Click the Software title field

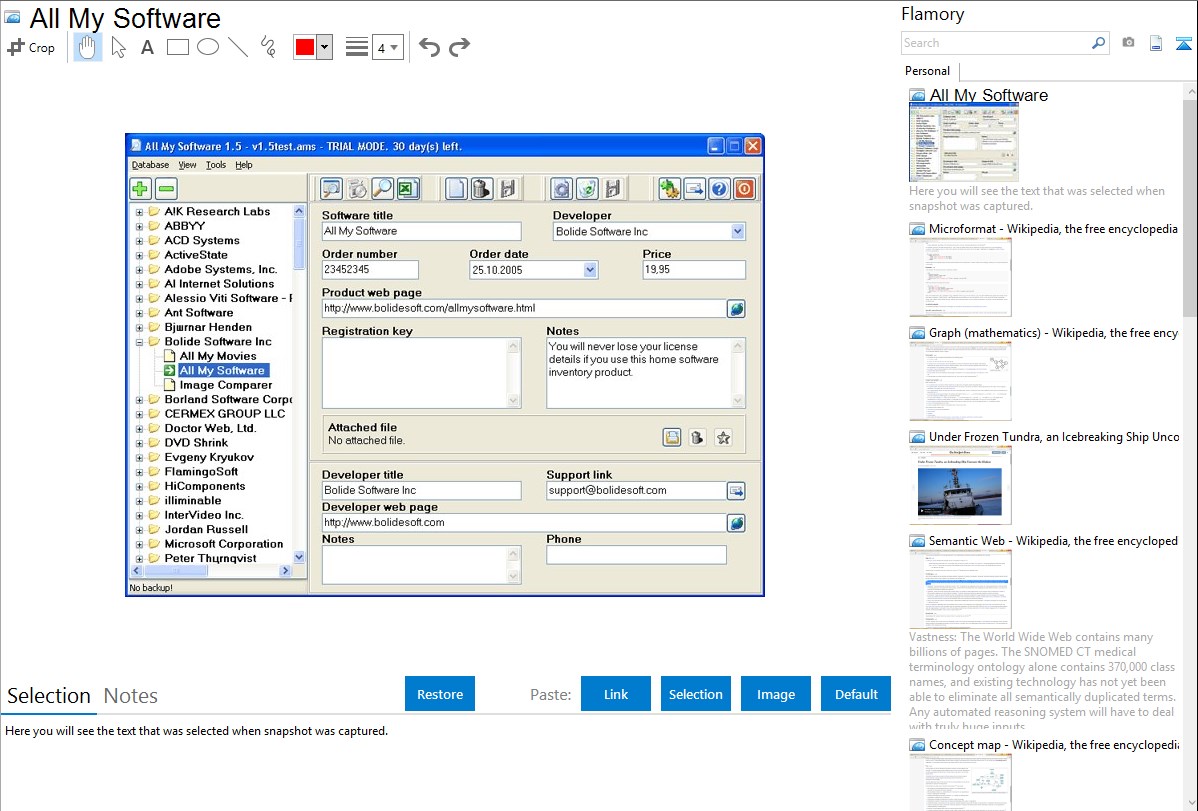pos(422,231)
